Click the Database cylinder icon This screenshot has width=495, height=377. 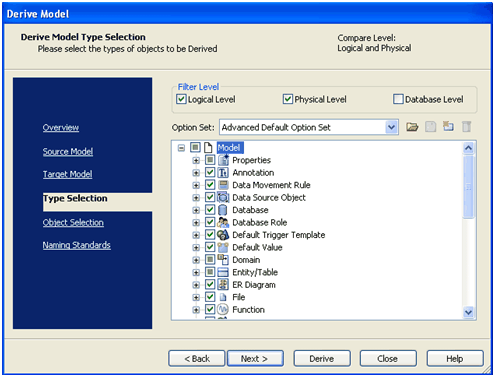[223, 210]
